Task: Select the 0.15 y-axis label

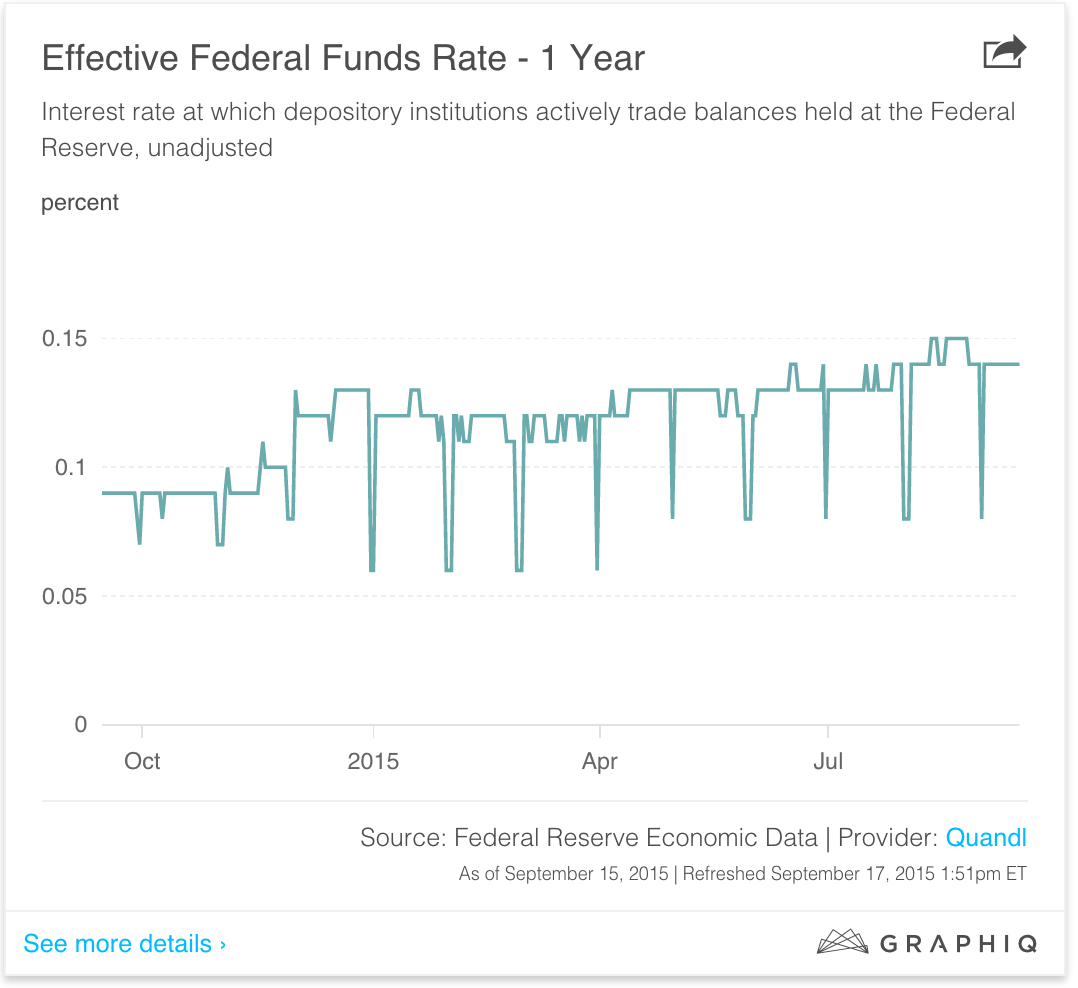Action: [65, 338]
